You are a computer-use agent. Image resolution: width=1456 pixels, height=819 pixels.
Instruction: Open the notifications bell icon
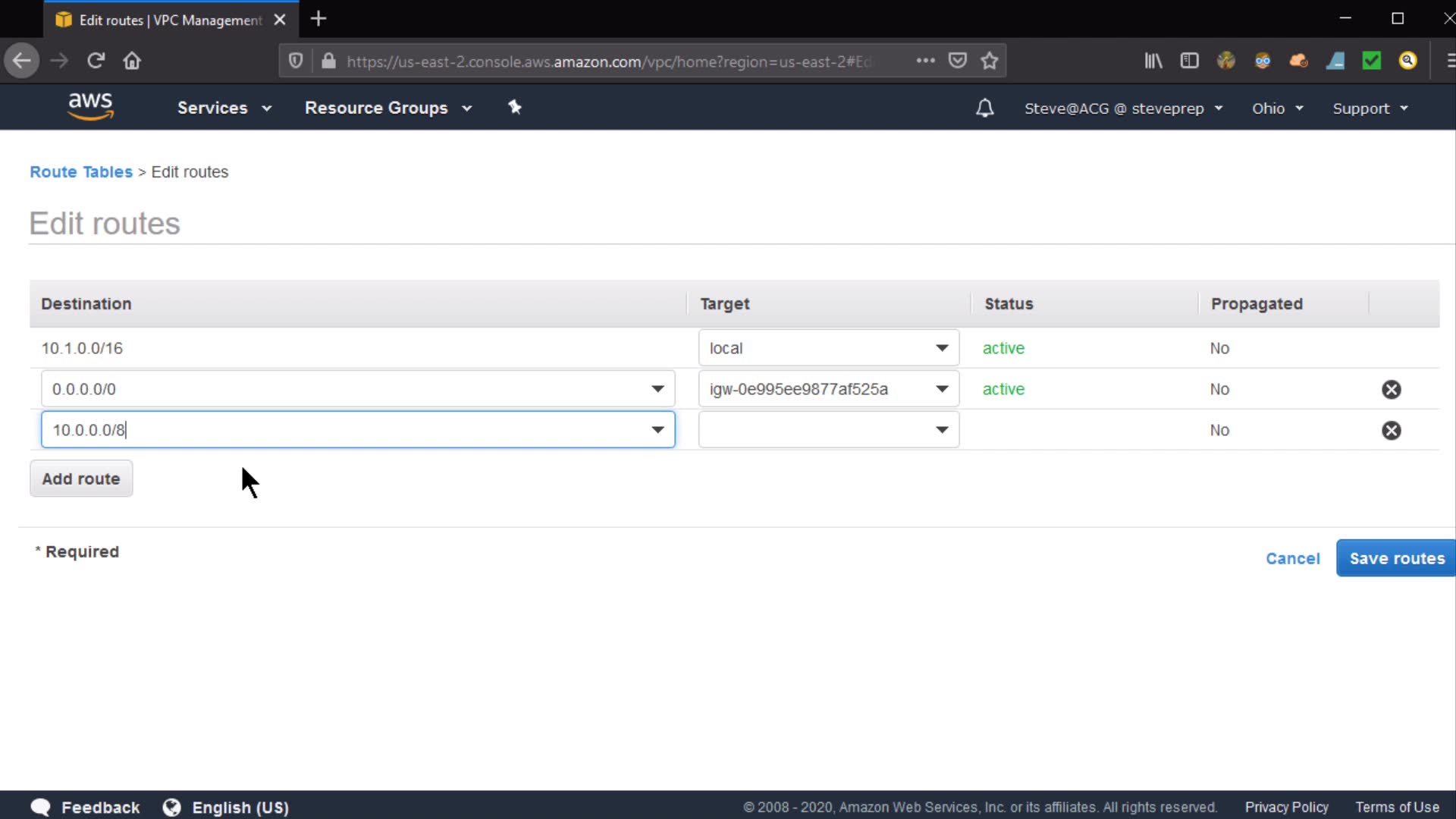coord(984,108)
